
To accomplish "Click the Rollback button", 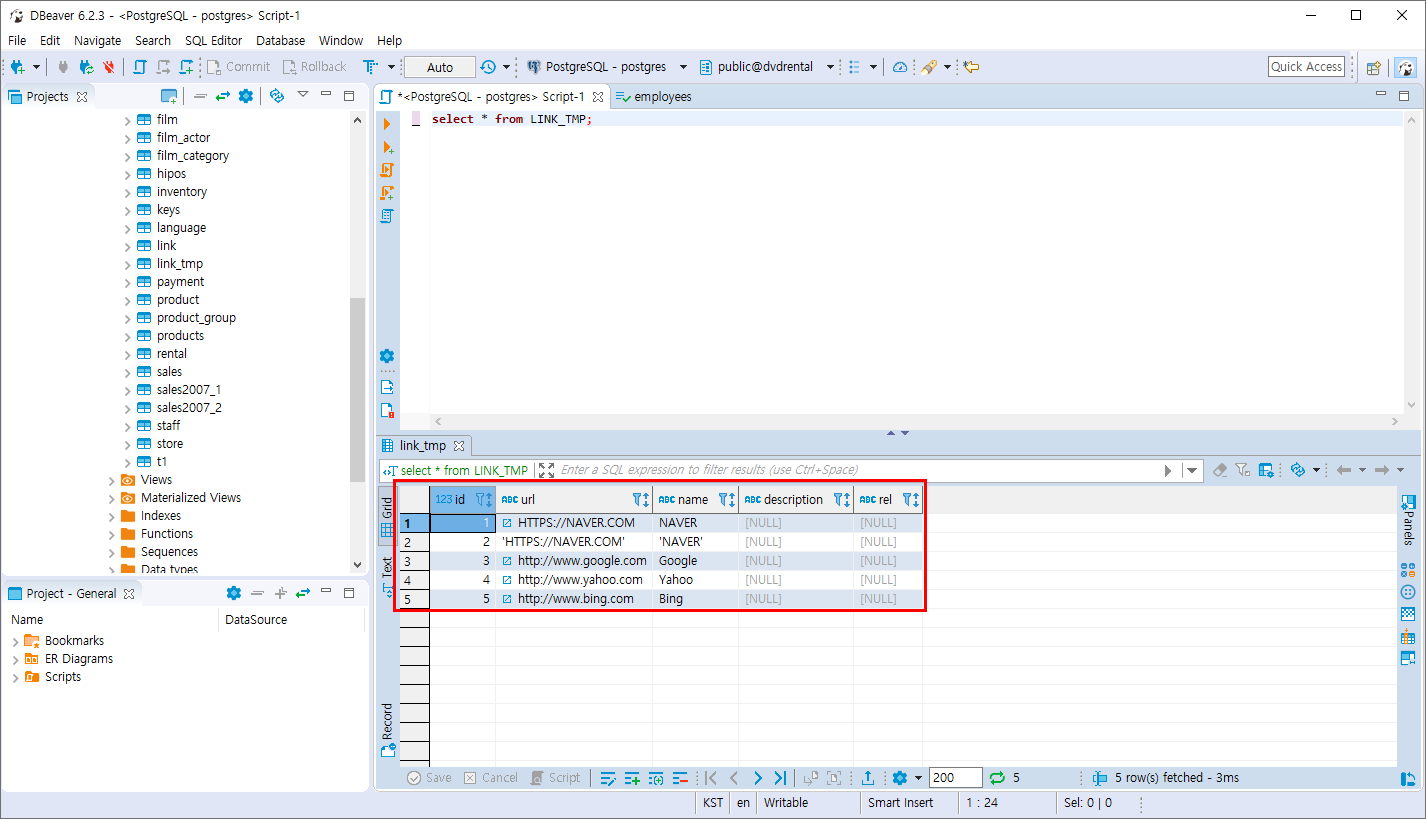I will tap(314, 67).
